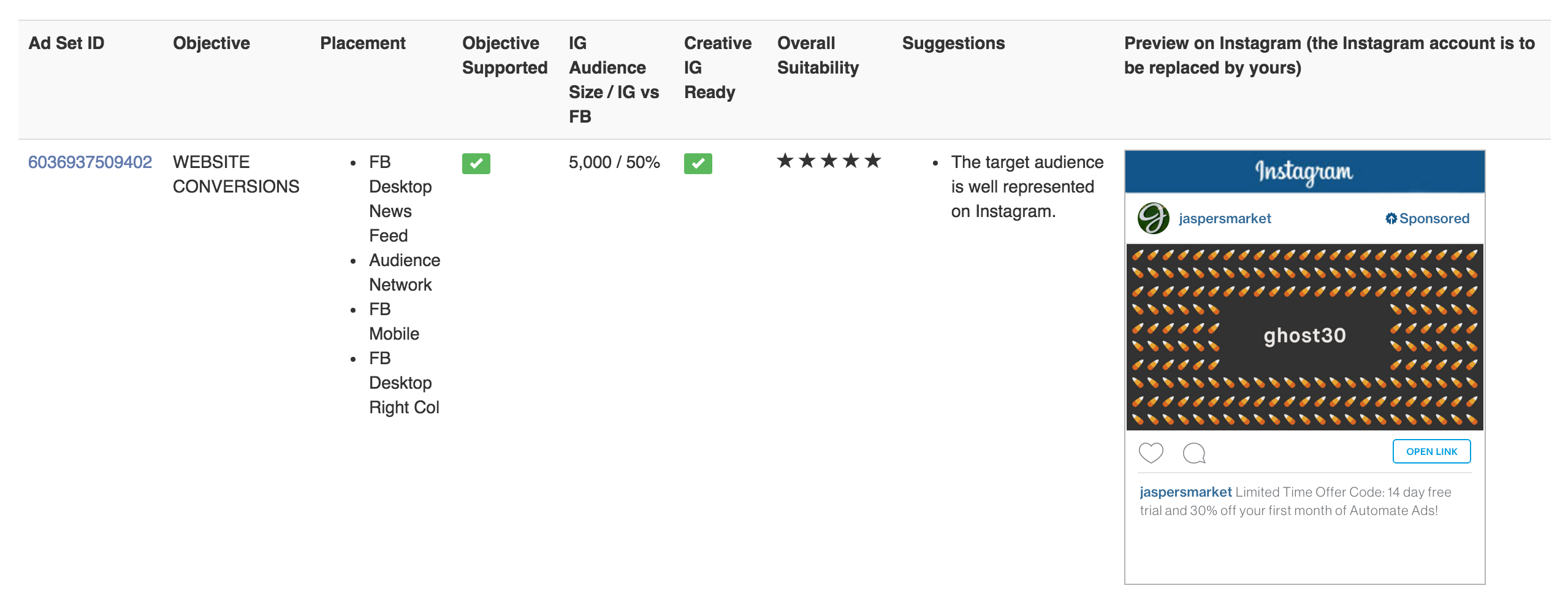
Task: Select the FB Desktop News Feed placement entry
Action: (x=400, y=198)
